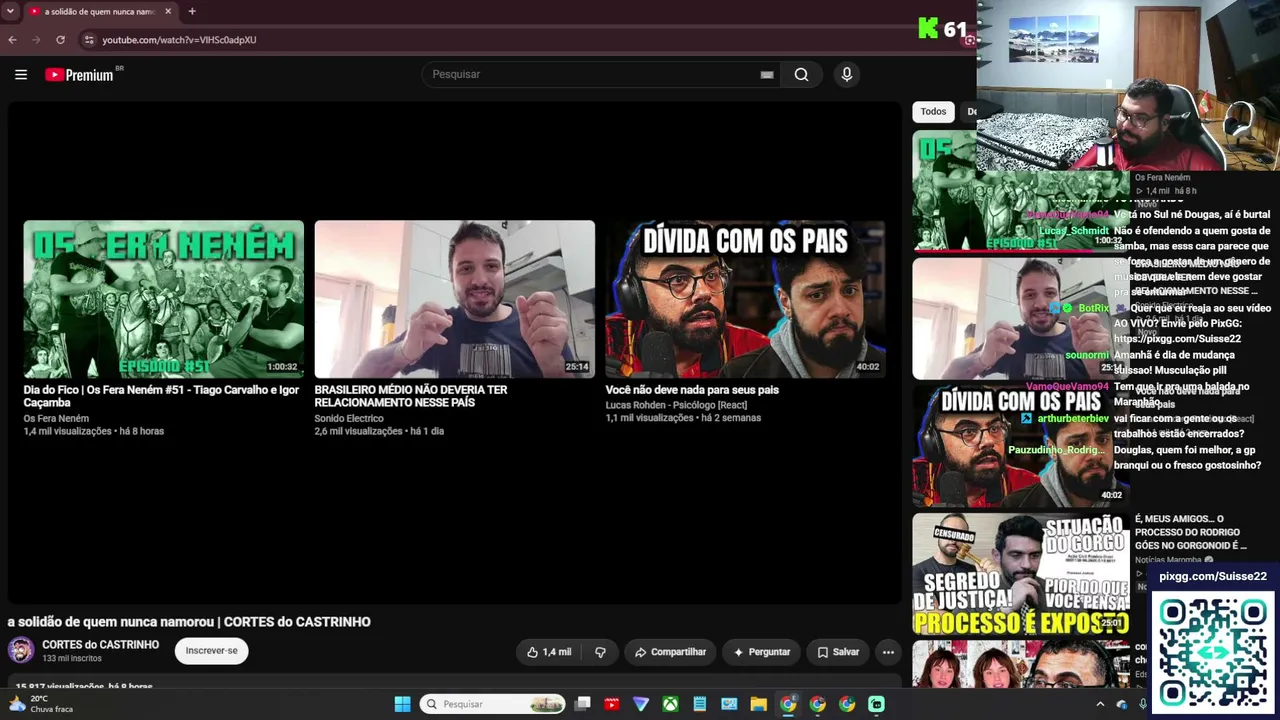Click the video title 'a solidão de quem nunca namorou'

pyautogui.click(x=189, y=622)
